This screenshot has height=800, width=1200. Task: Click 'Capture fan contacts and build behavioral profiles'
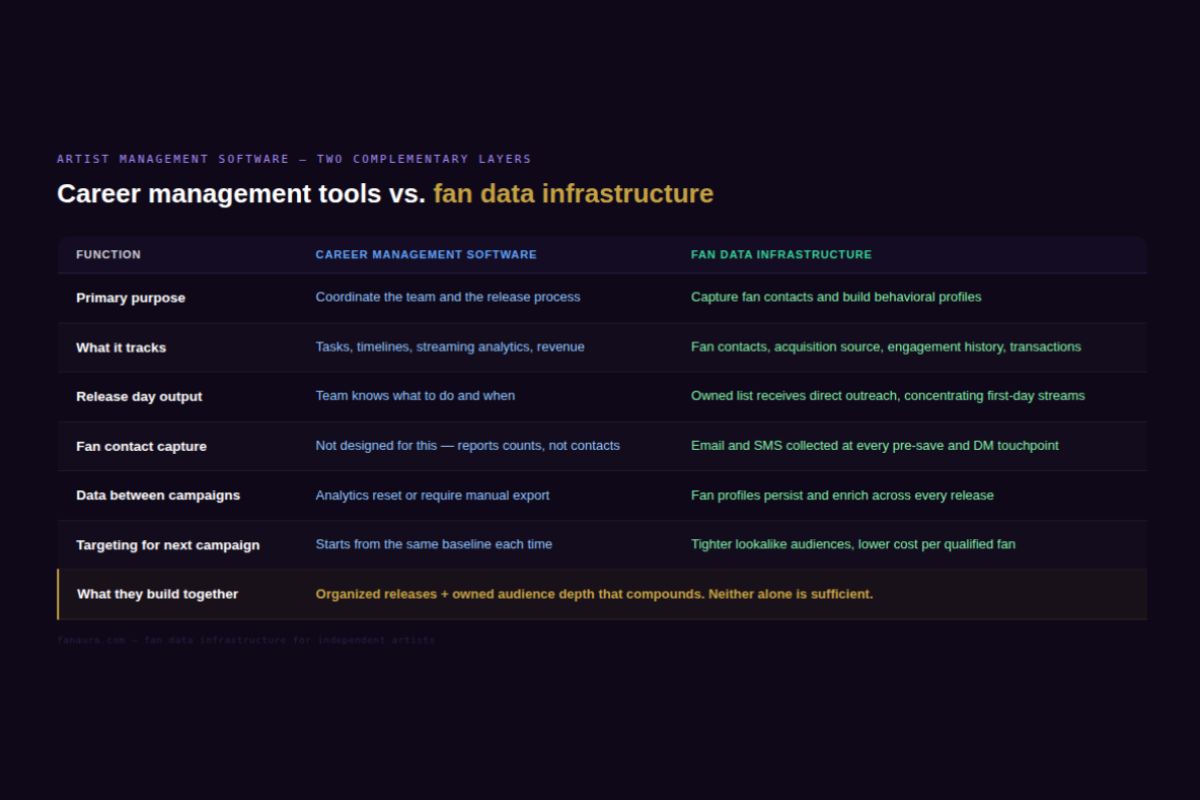pyautogui.click(x=836, y=297)
